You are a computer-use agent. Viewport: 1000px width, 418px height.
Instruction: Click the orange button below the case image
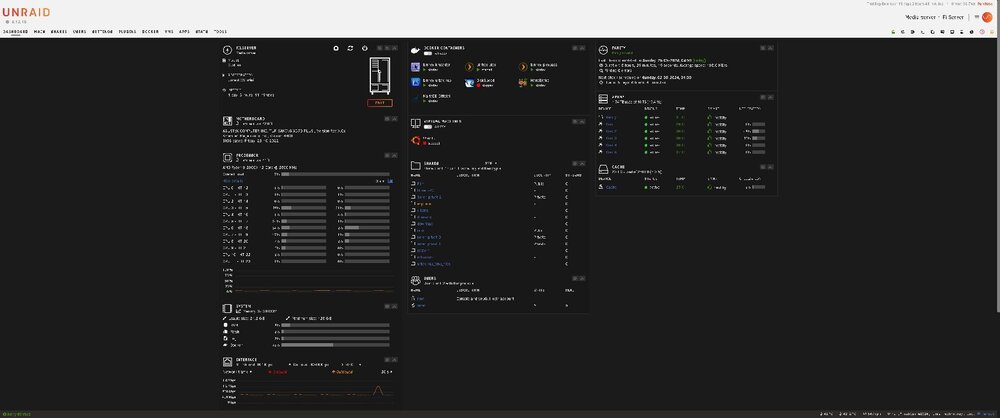380,102
